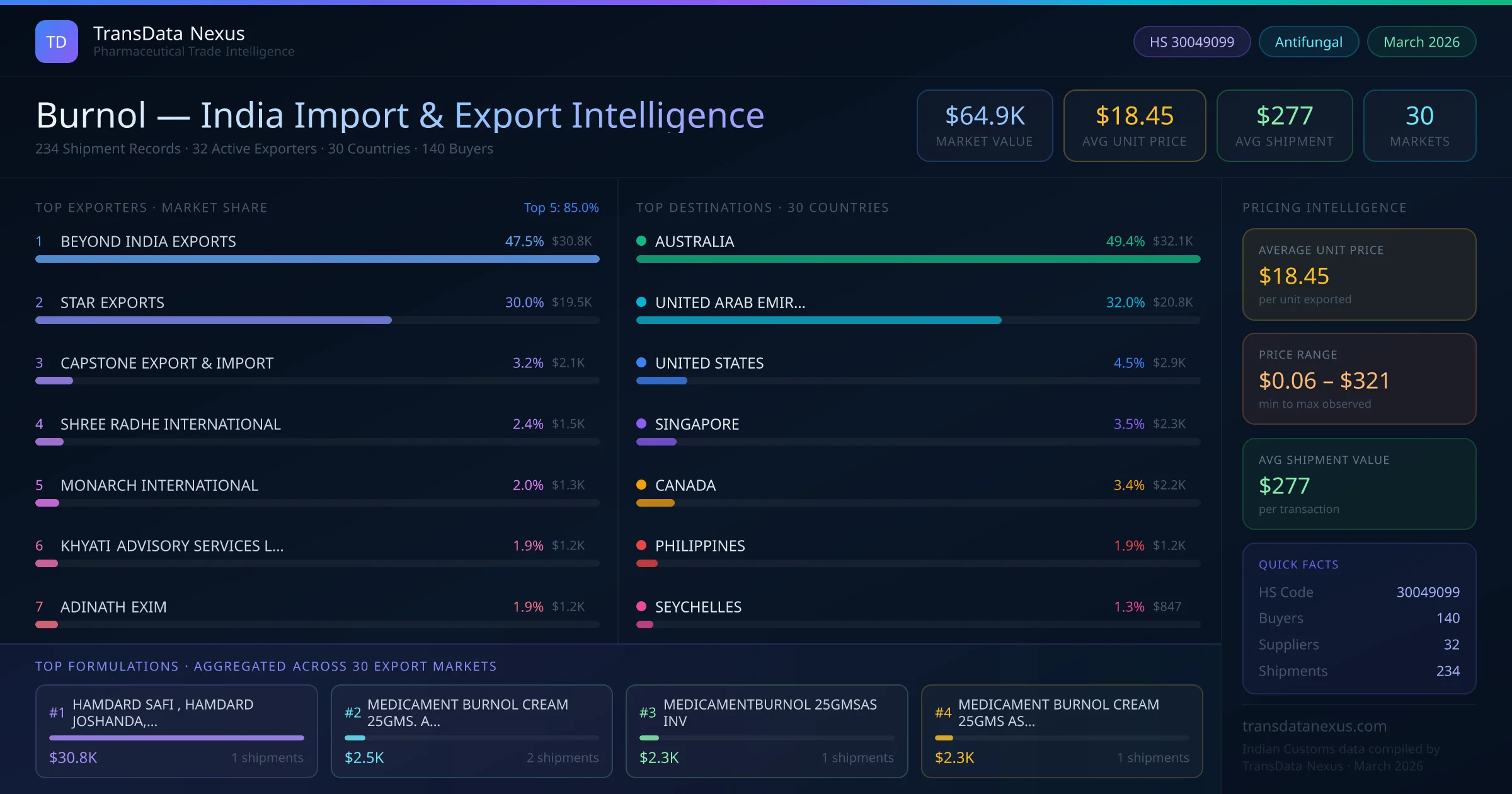
Task: Select the HS 30049099 tag
Action: [1191, 42]
